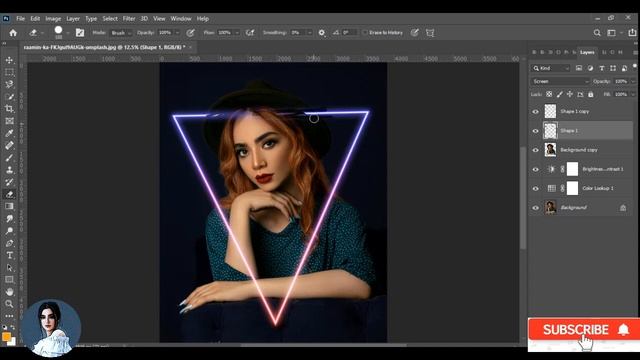The image size is (640, 360).
Task: Click the foreground color swatch
Action: [x=6, y=336]
